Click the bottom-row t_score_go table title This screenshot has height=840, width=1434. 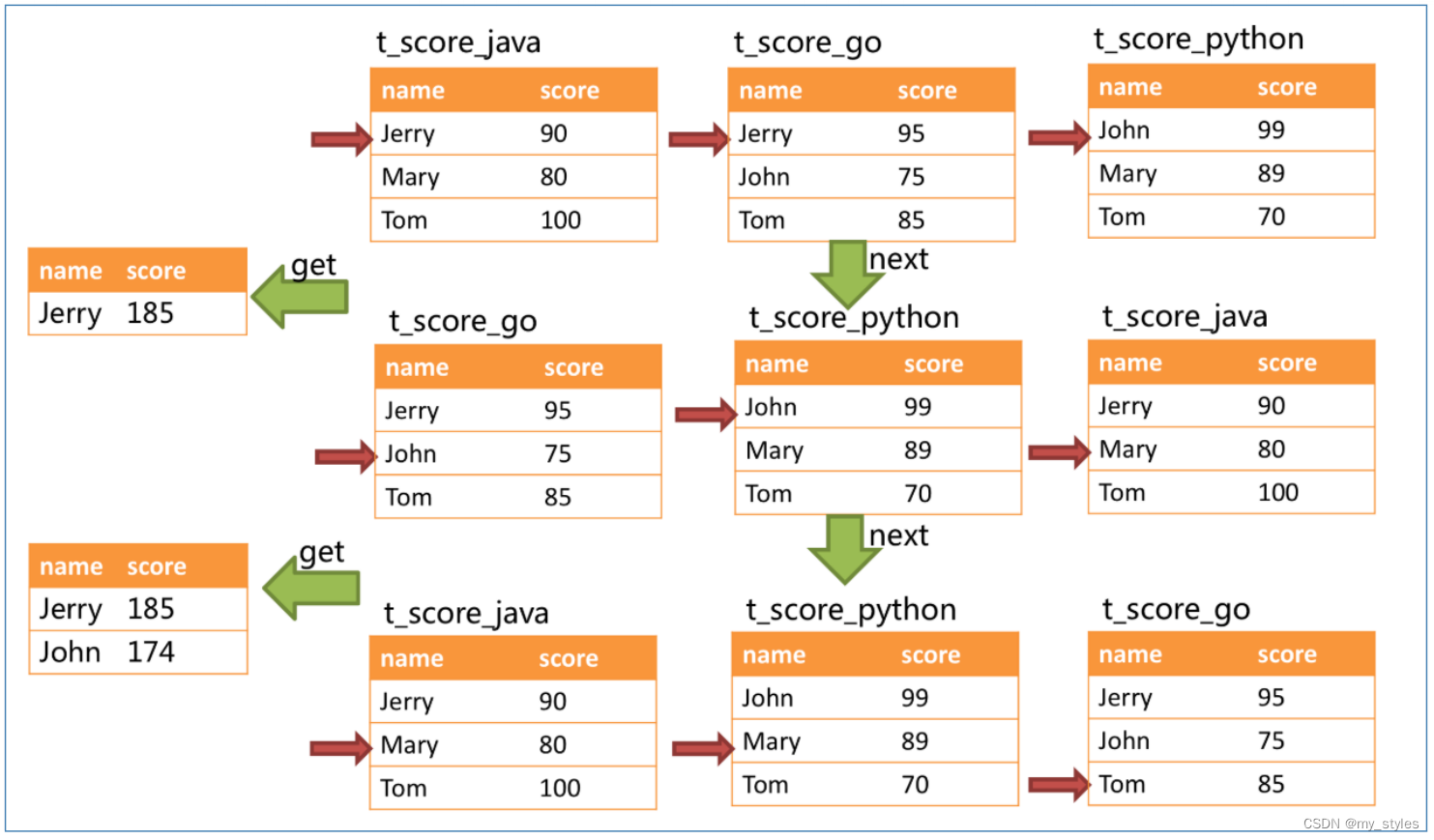tap(1176, 610)
